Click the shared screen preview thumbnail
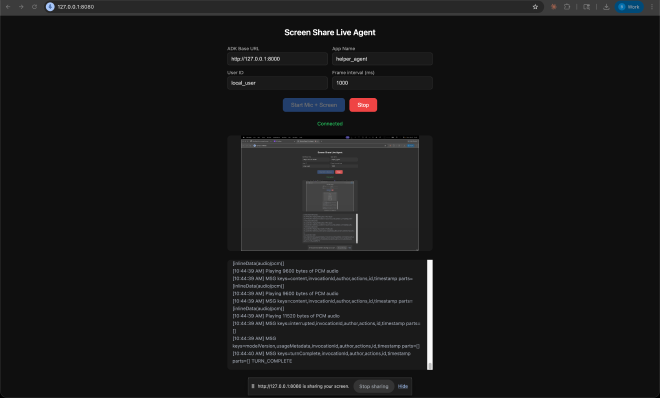The image size is (660, 398). [330, 193]
